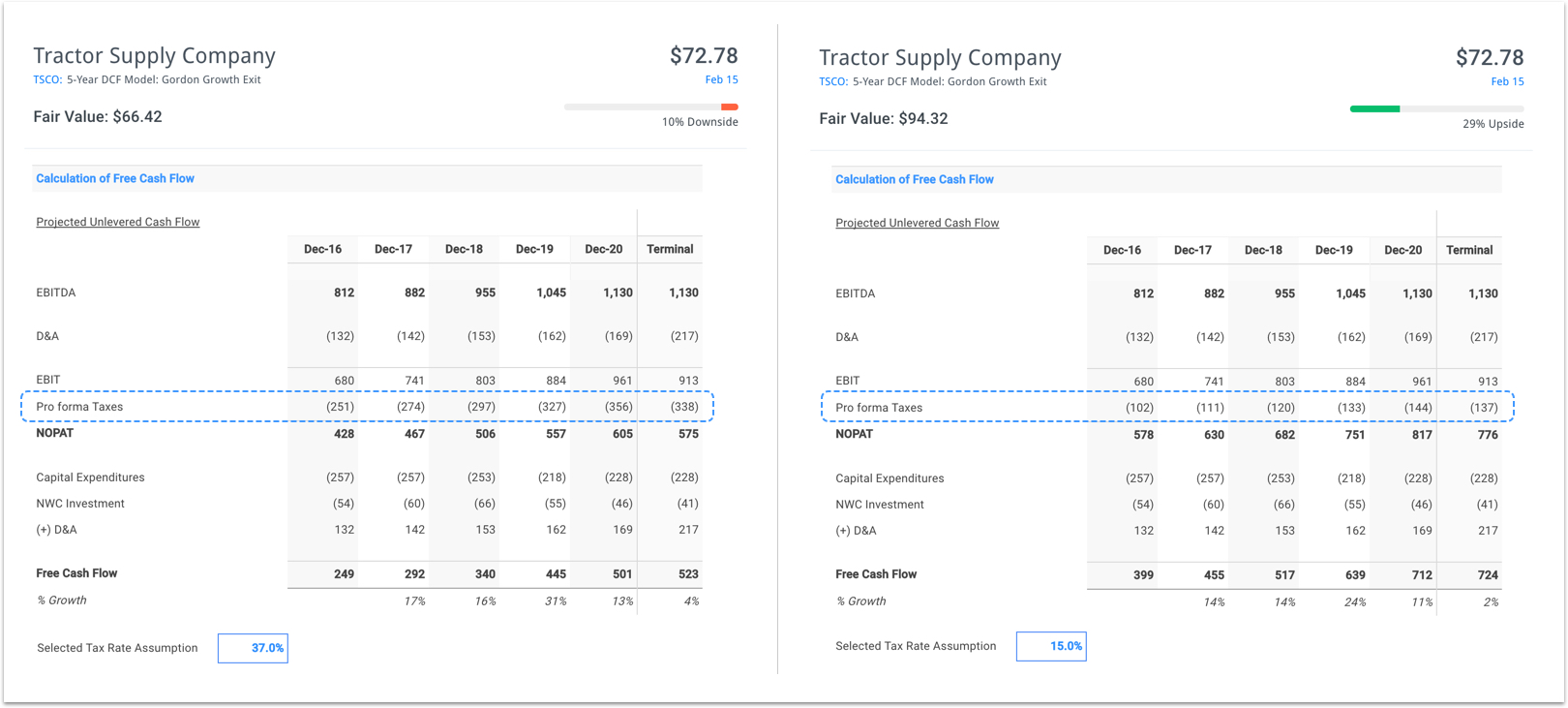This screenshot has height=708, width=1568.
Task: Click Free Cash Flow value 455
Action: point(1214,575)
